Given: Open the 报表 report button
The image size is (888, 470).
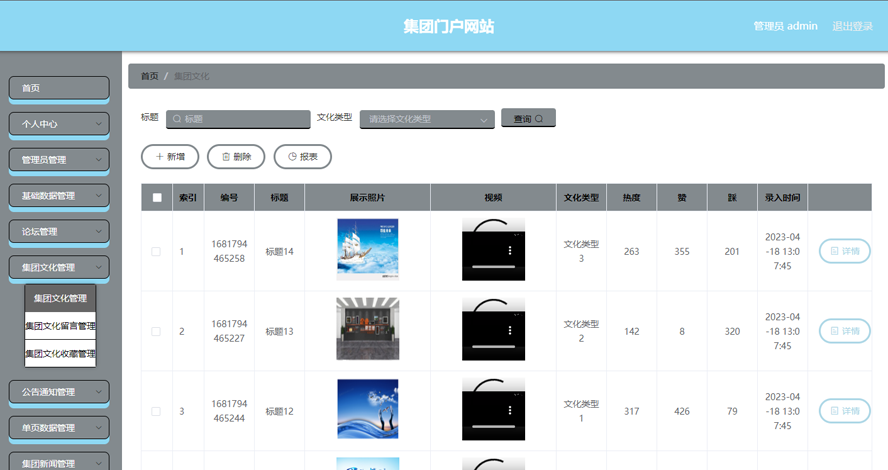Looking at the screenshot, I should [x=302, y=156].
